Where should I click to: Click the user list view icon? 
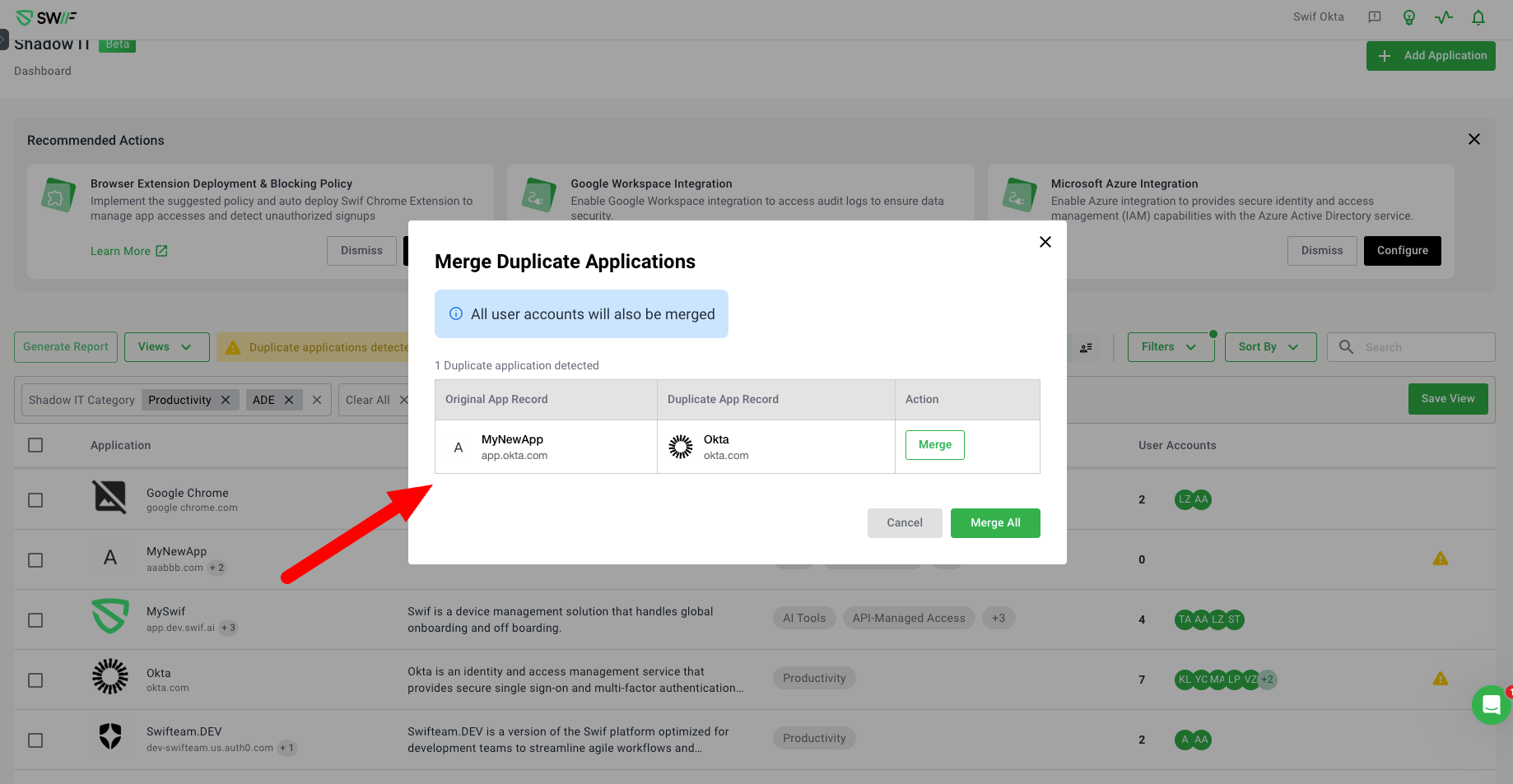pyautogui.click(x=1086, y=348)
